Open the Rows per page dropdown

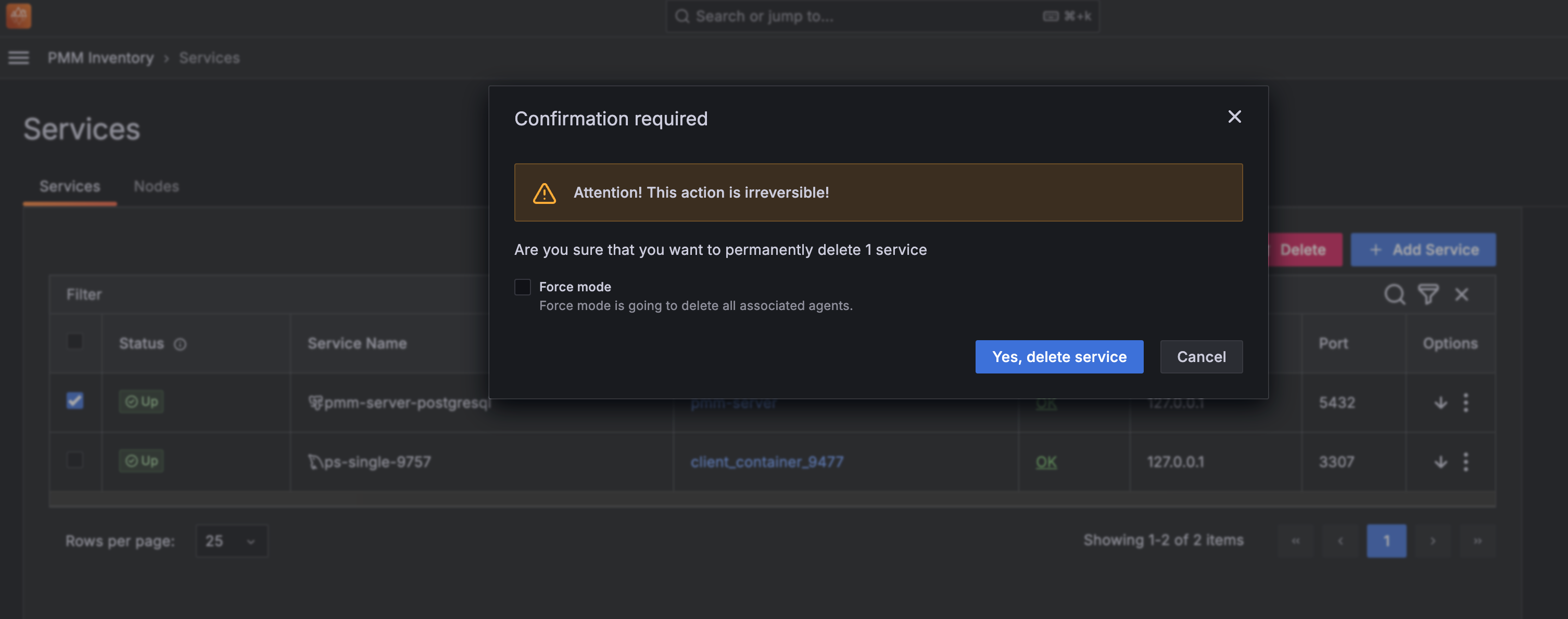231,540
